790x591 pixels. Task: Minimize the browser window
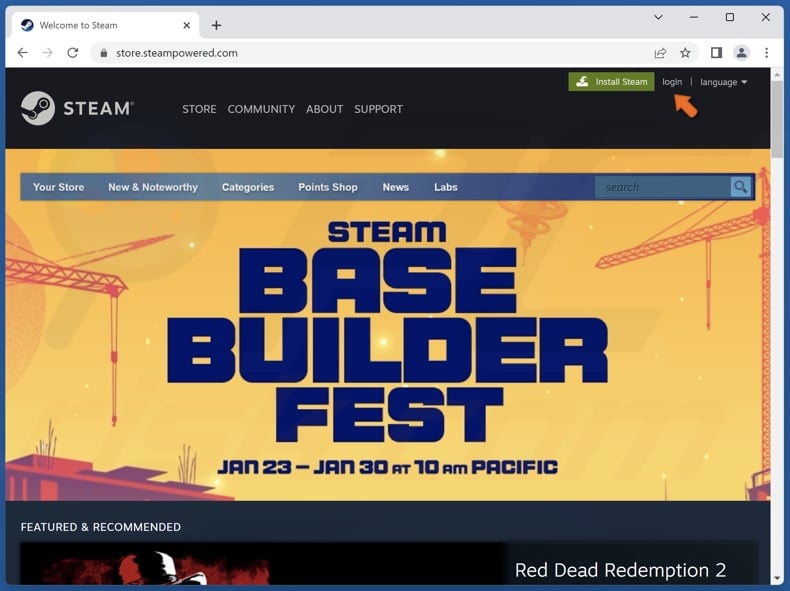[694, 17]
